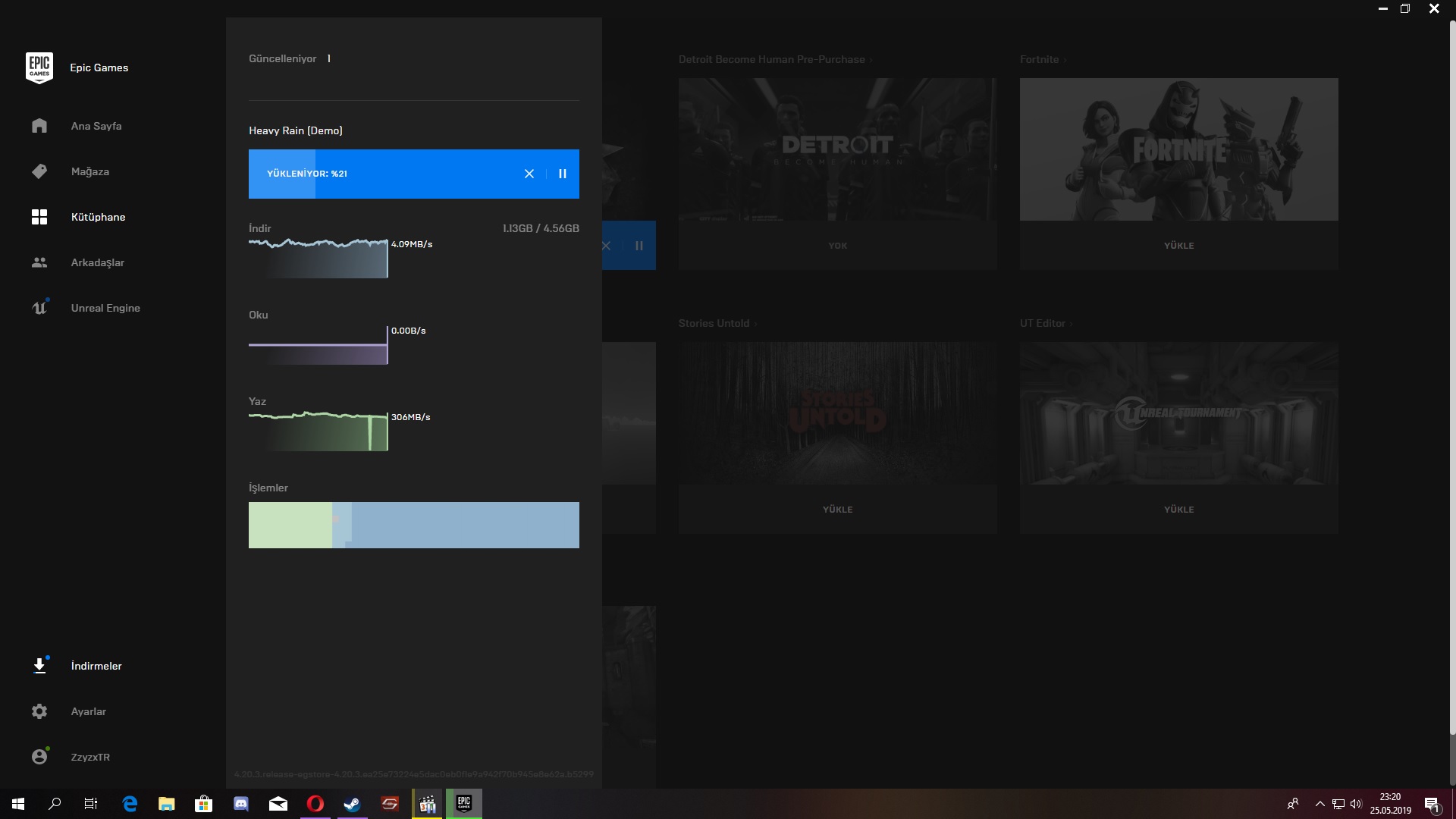Open Arkadaşlar friends icon
Viewport: 1456px width, 819px height.
39,262
